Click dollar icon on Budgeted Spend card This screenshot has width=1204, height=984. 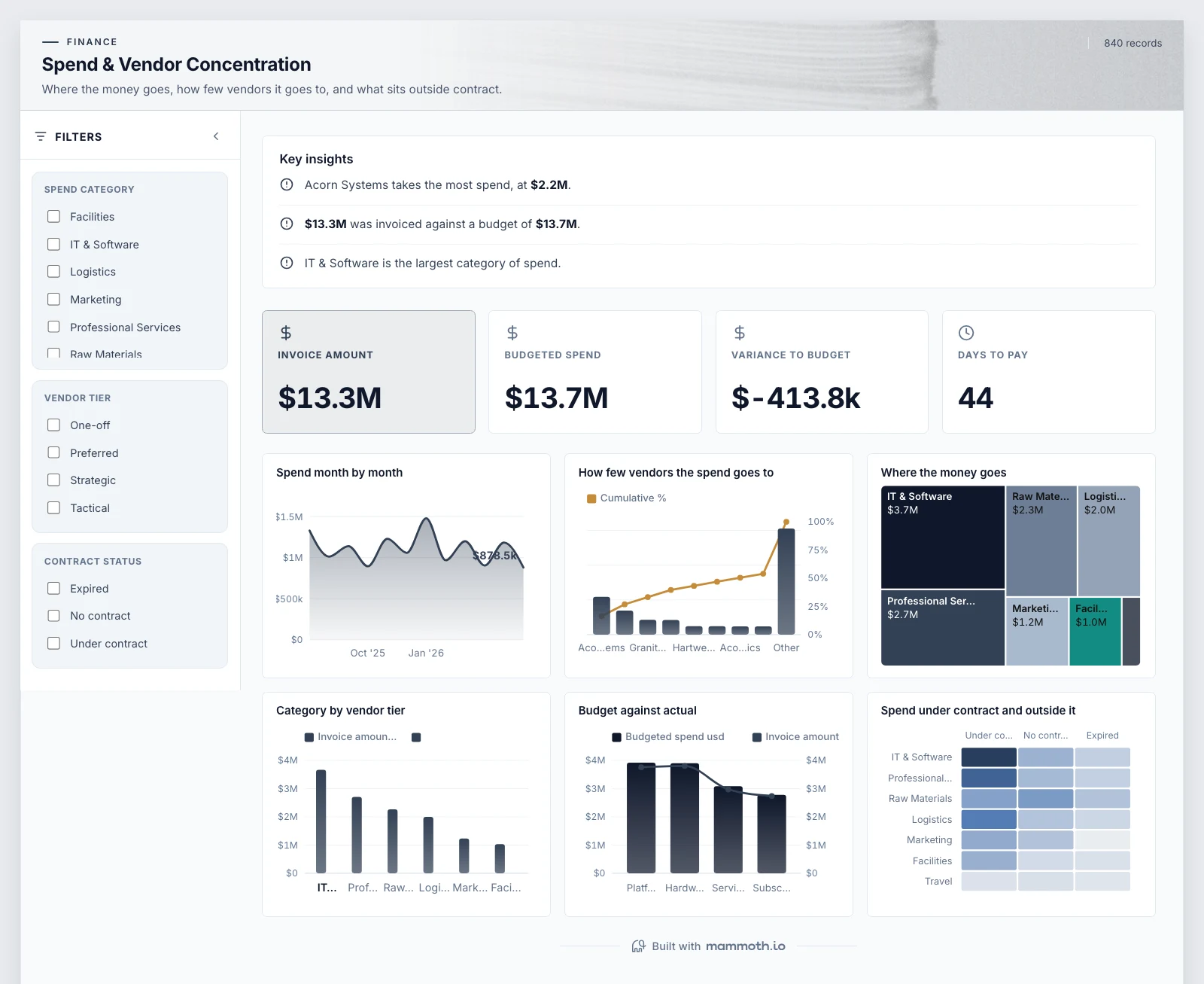(x=512, y=333)
